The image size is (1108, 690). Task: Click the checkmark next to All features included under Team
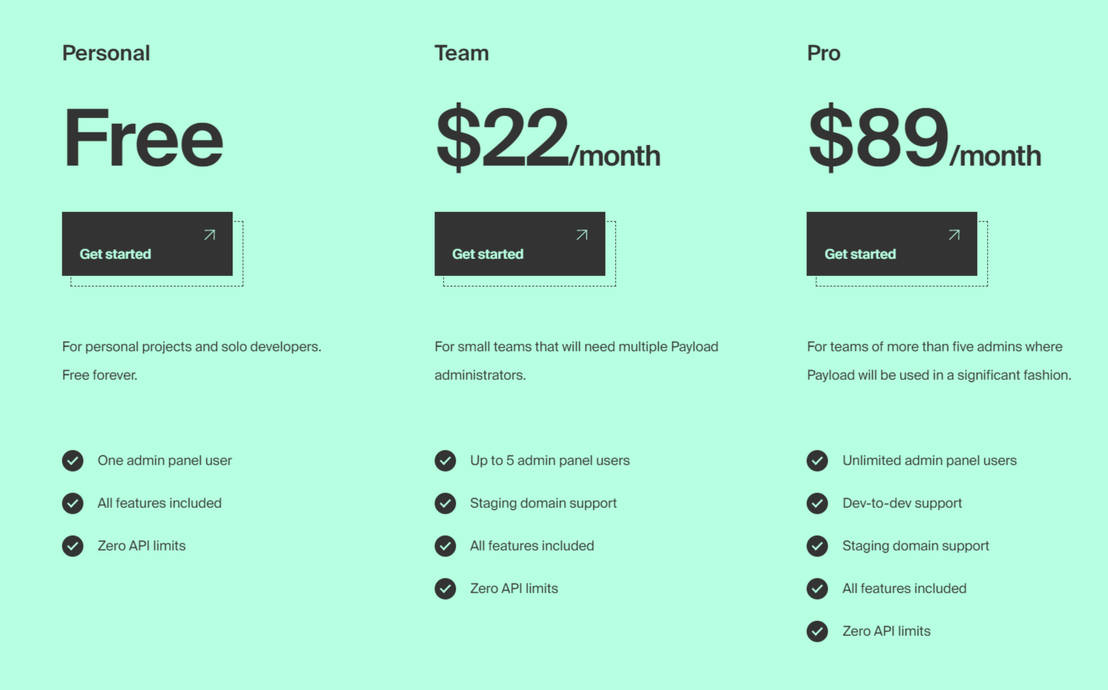[445, 546]
